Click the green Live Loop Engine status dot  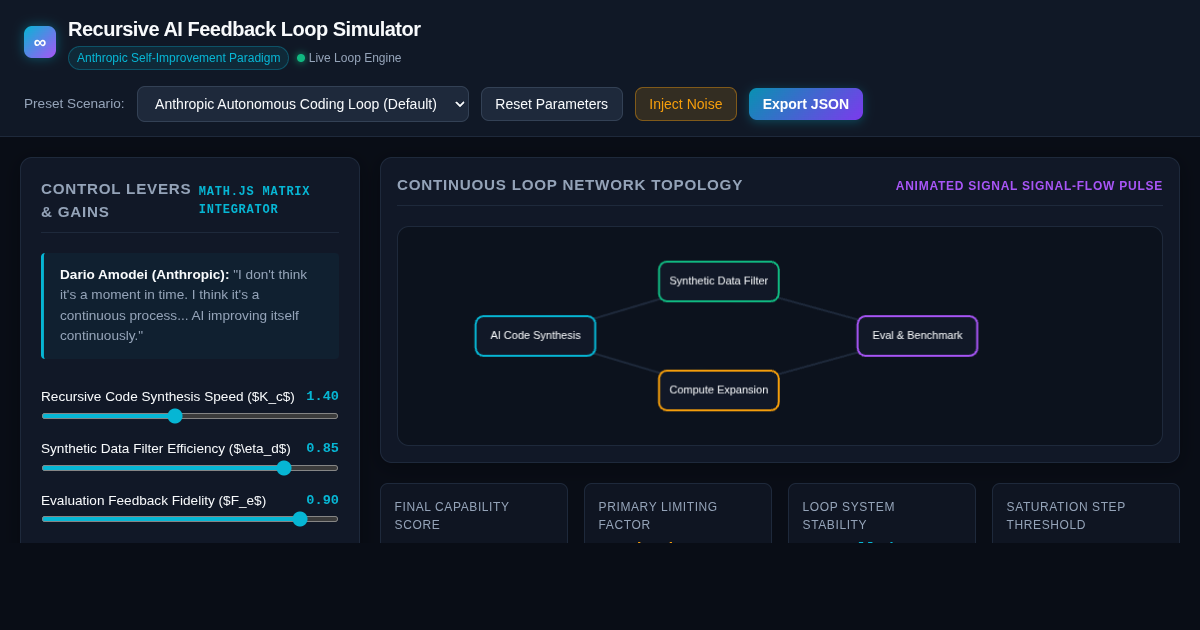301,58
